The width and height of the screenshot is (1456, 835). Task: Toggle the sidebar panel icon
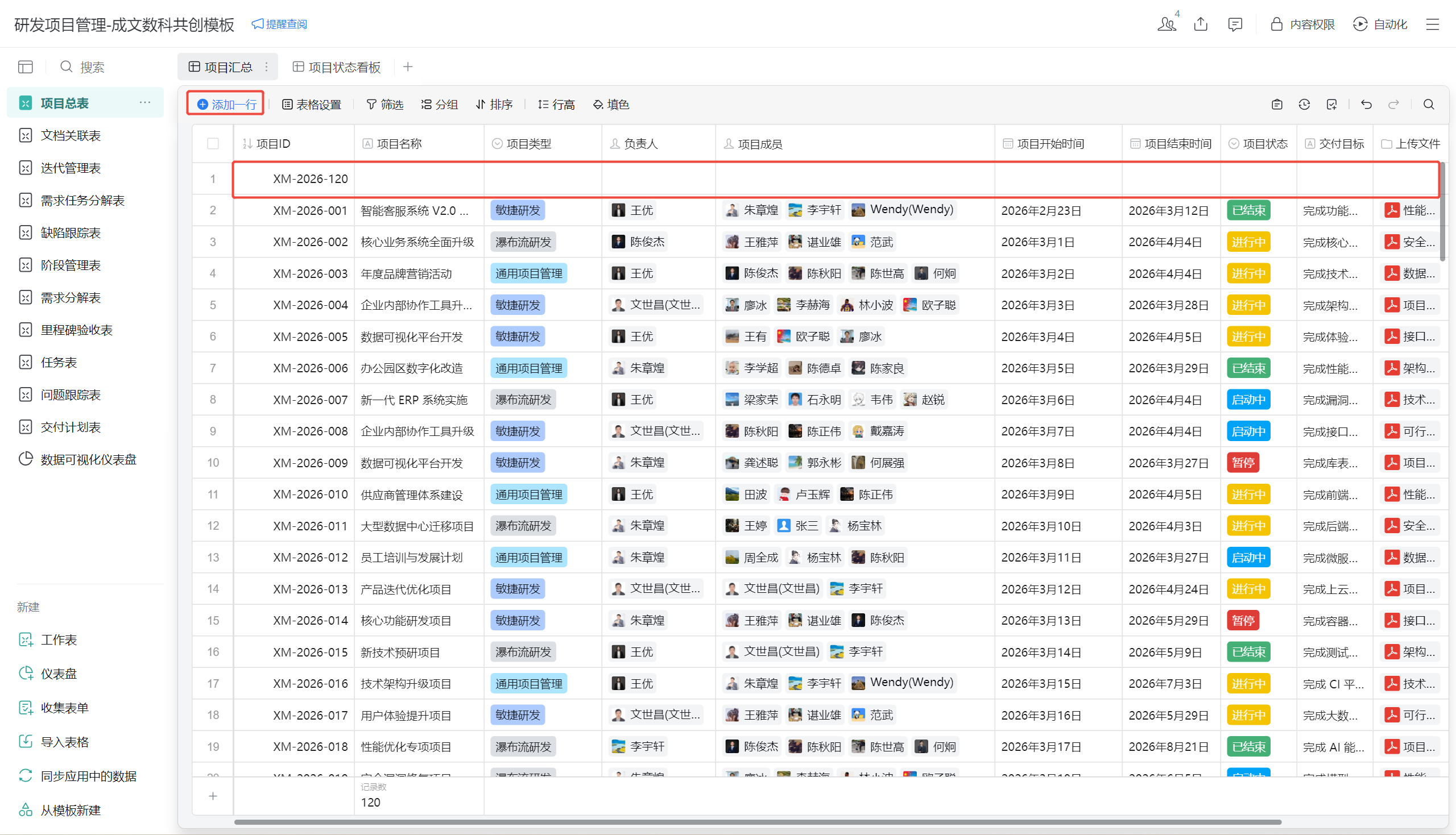(x=25, y=67)
